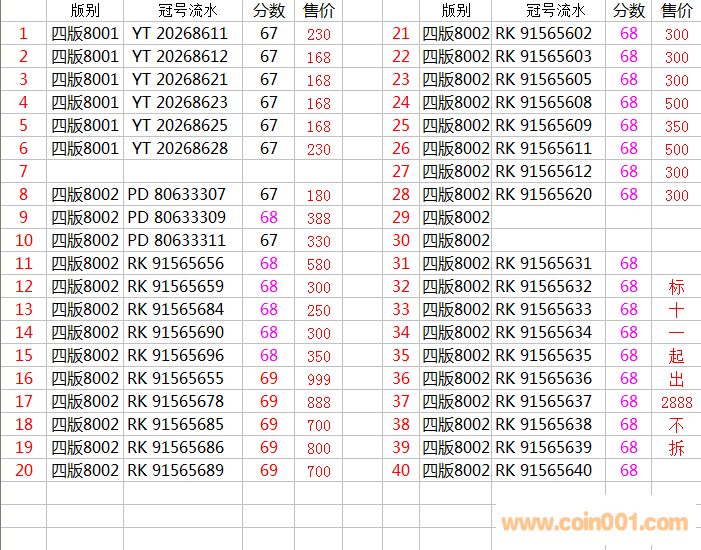Image resolution: width=701 pixels, height=550 pixels.
Task: Select the 售价 header in left table
Action: (319, 11)
